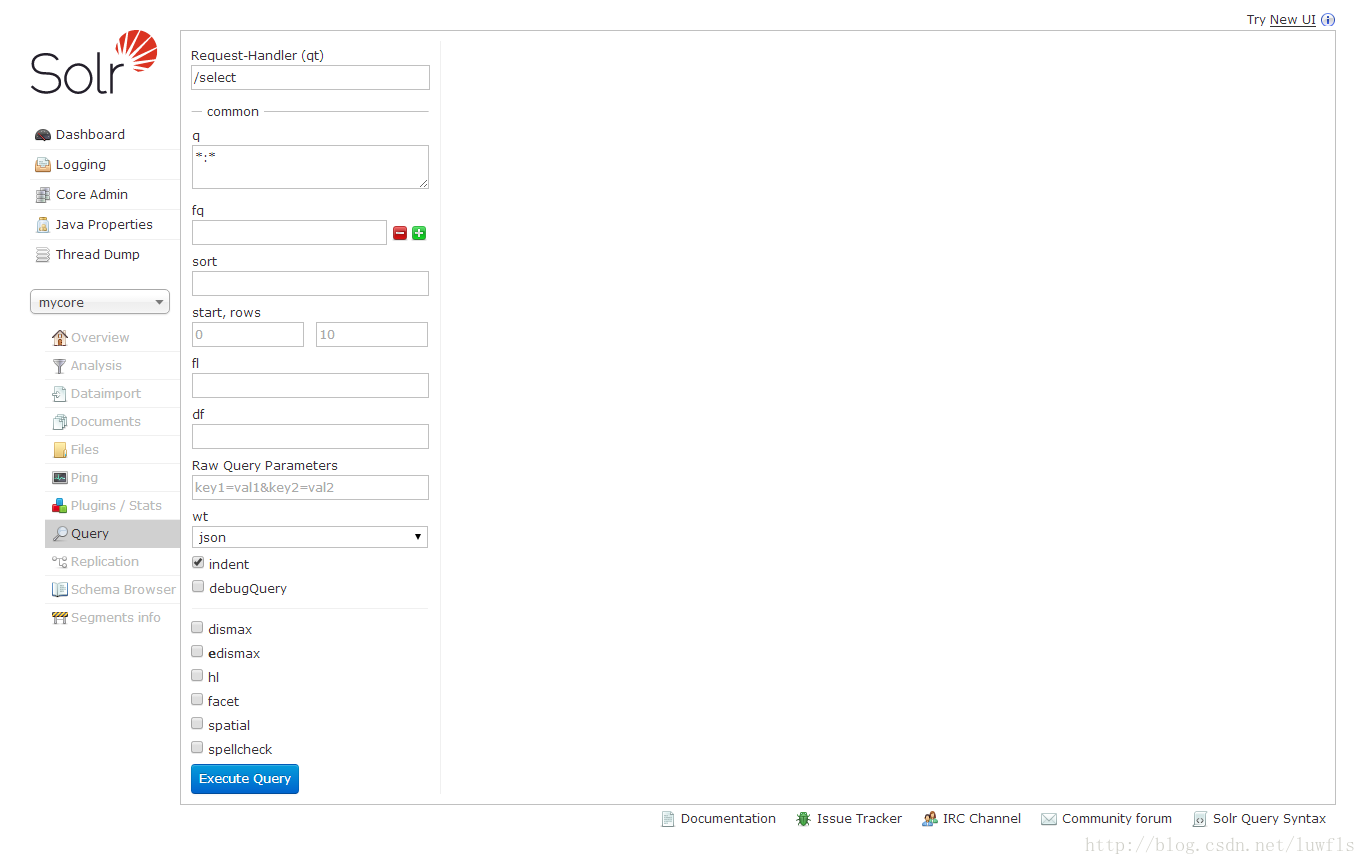
Task: Click the Dataimport icon
Action: tap(60, 394)
